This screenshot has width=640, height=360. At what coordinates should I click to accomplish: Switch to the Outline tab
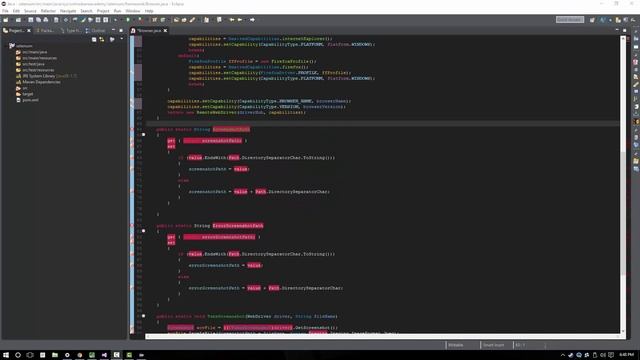pyautogui.click(x=96, y=31)
